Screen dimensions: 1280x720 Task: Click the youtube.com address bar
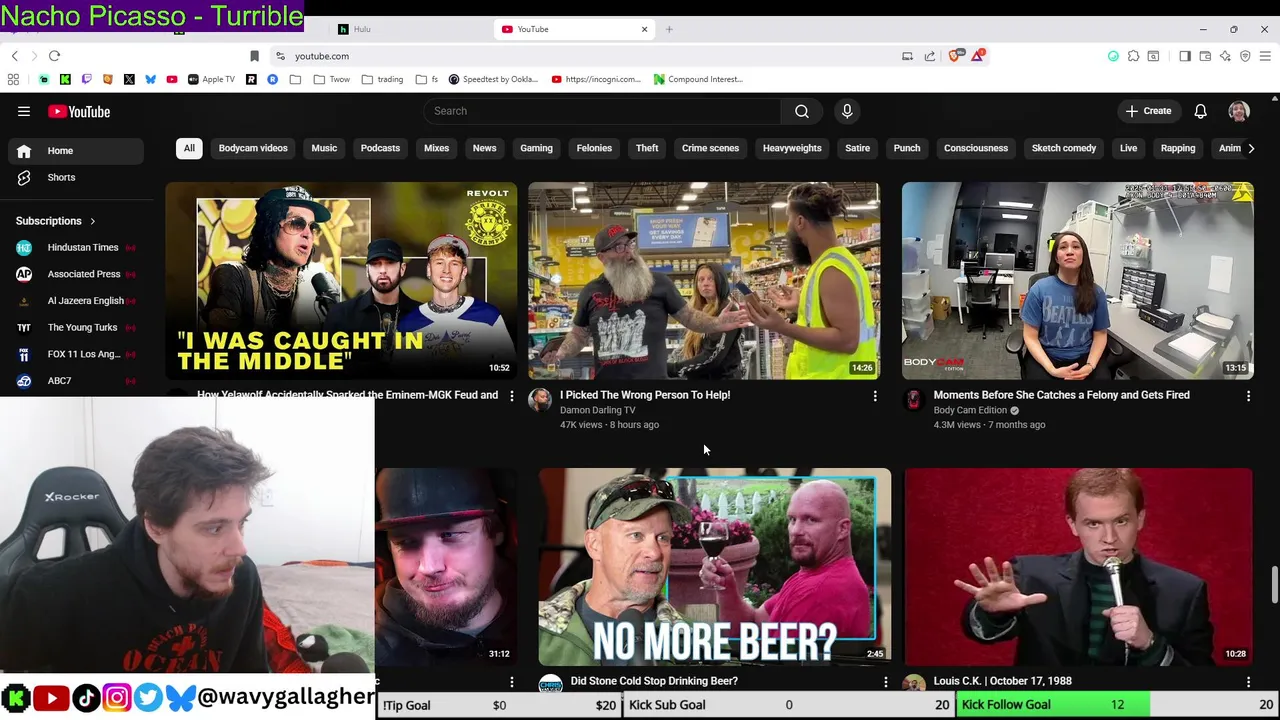tap(580, 56)
